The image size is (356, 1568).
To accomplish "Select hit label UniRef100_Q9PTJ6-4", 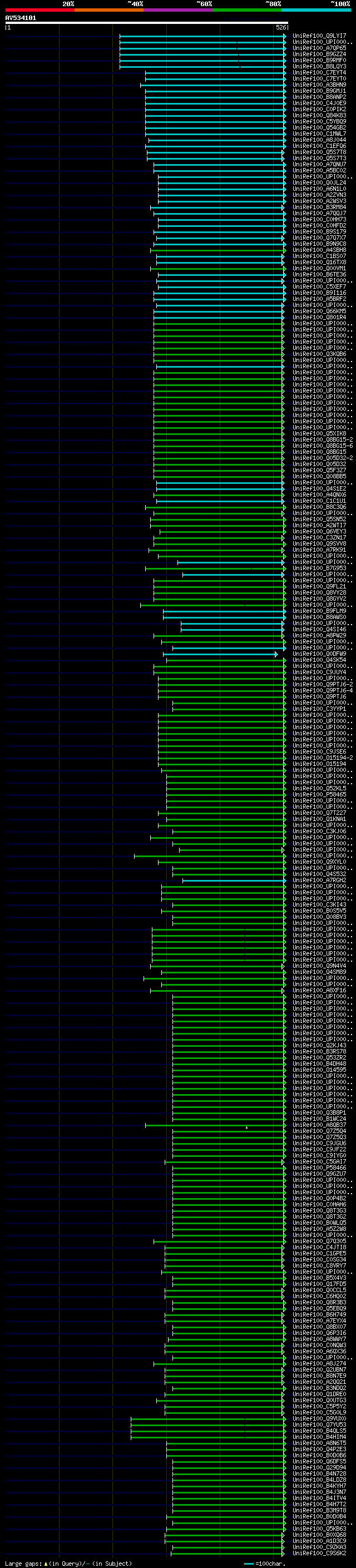I will point(323,691).
